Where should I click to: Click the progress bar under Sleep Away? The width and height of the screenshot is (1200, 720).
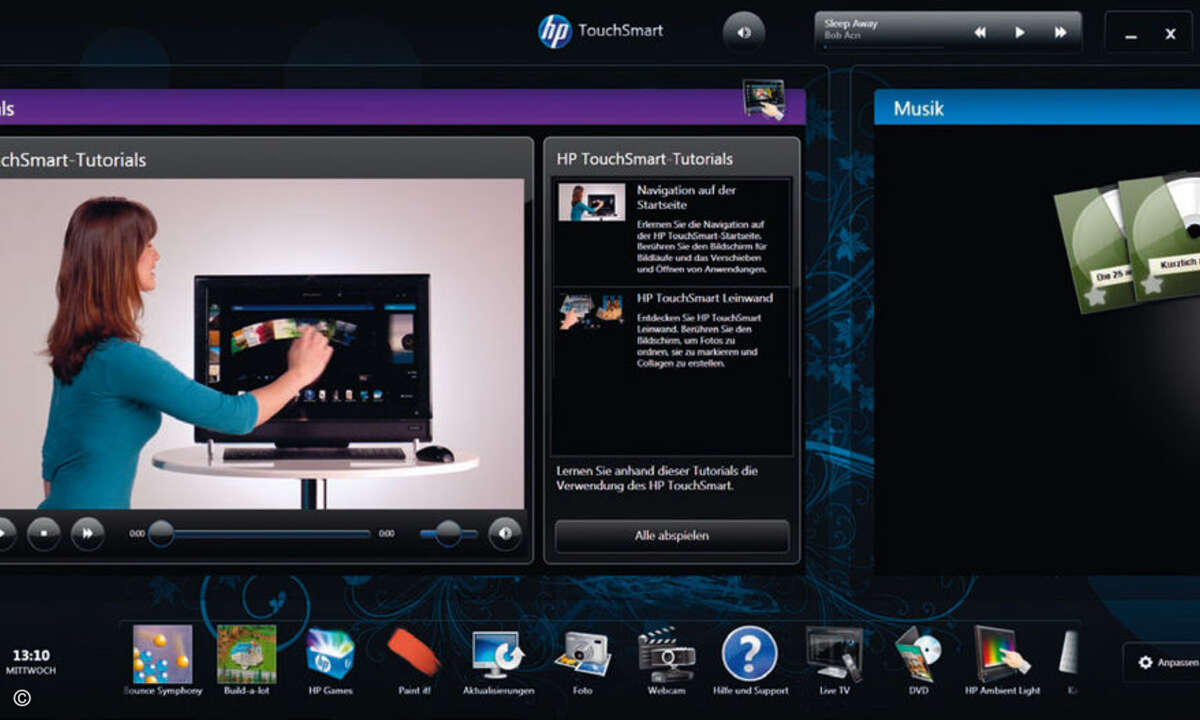click(x=884, y=47)
